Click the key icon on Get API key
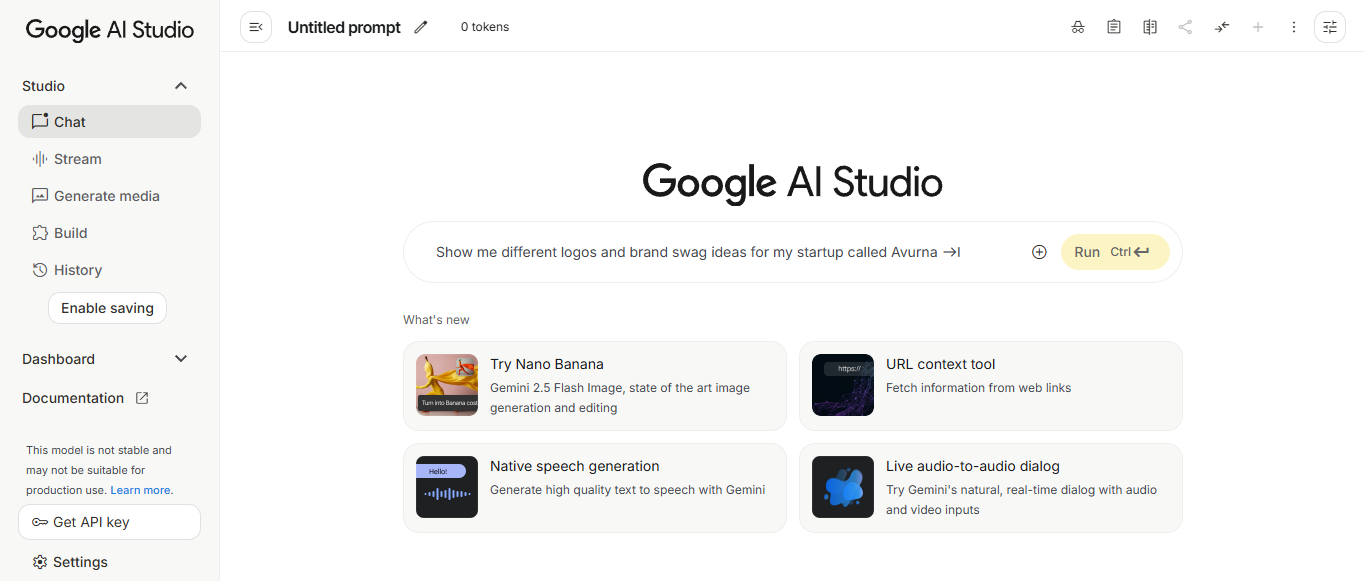Viewport: 1365px width, 581px height. click(40, 522)
